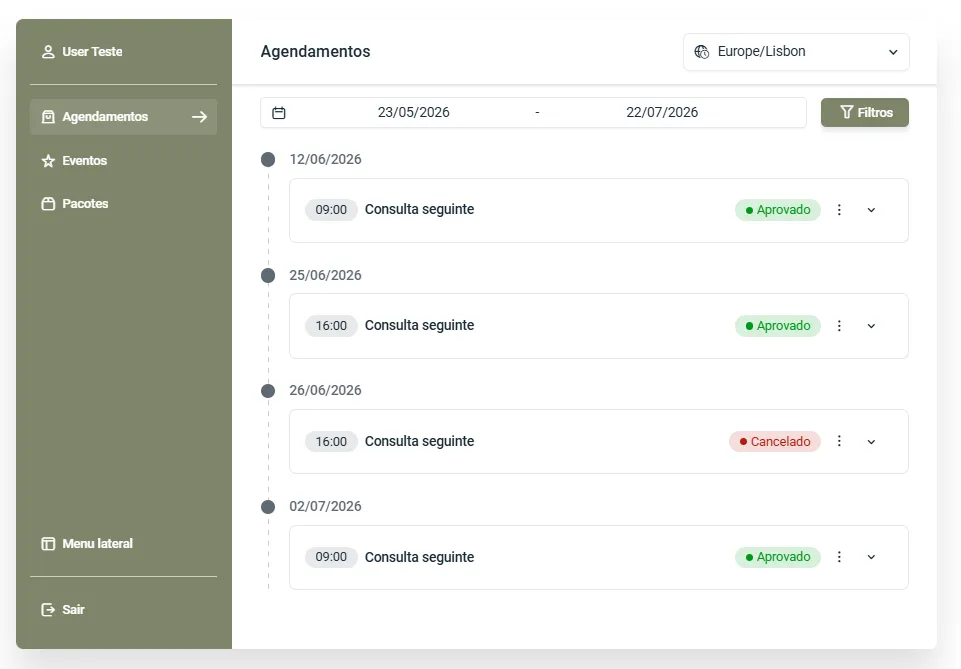The height and width of the screenshot is (669, 961).
Task: Click the 09:00 time chip on 12/06/2026
Action: click(331, 210)
